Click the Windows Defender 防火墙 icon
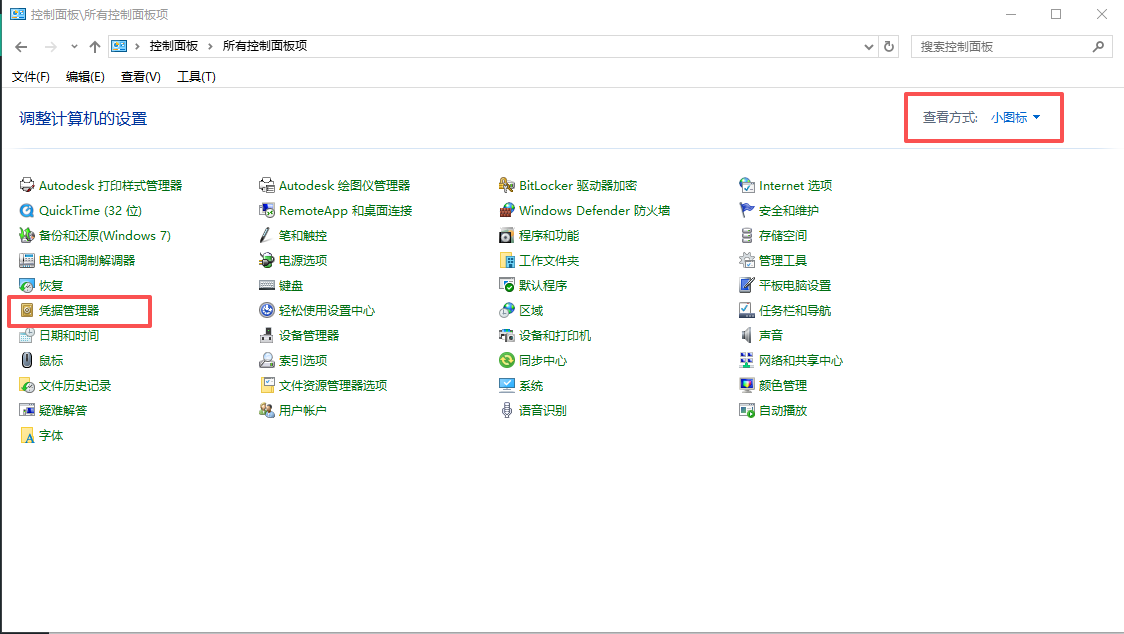This screenshot has width=1124, height=634. (507, 210)
